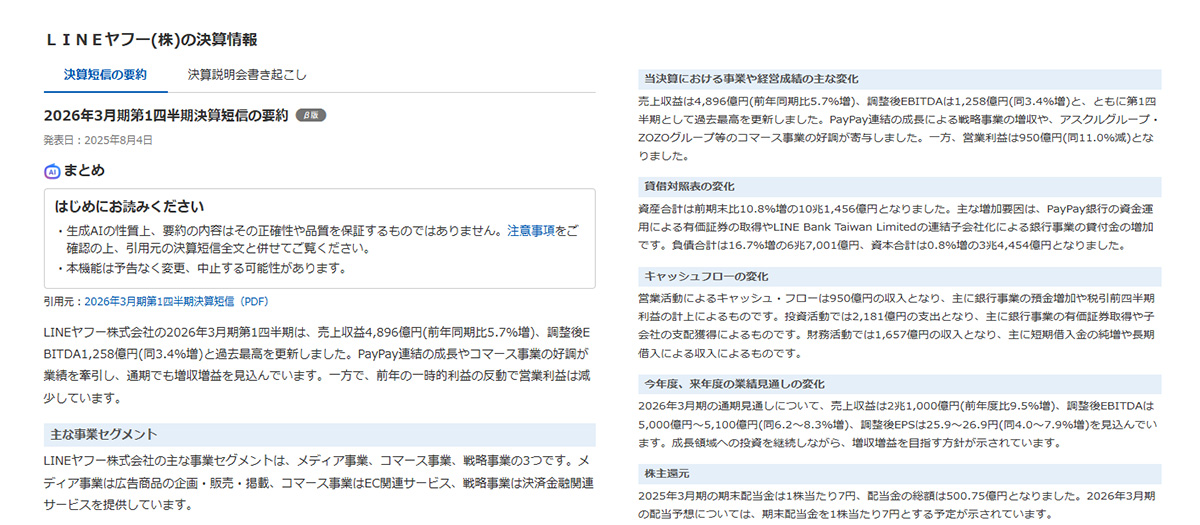
Task: Click the まとめ heading
Action: pos(84,171)
